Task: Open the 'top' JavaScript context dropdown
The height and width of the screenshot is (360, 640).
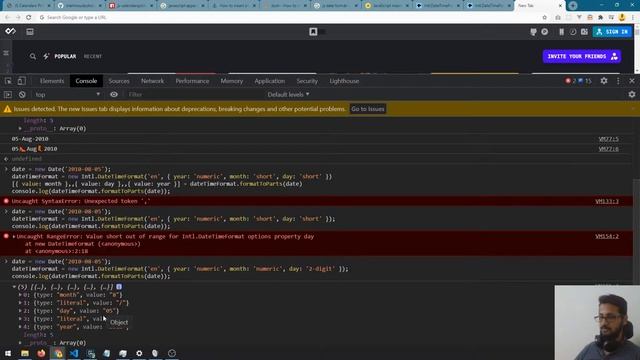Action: [67, 95]
